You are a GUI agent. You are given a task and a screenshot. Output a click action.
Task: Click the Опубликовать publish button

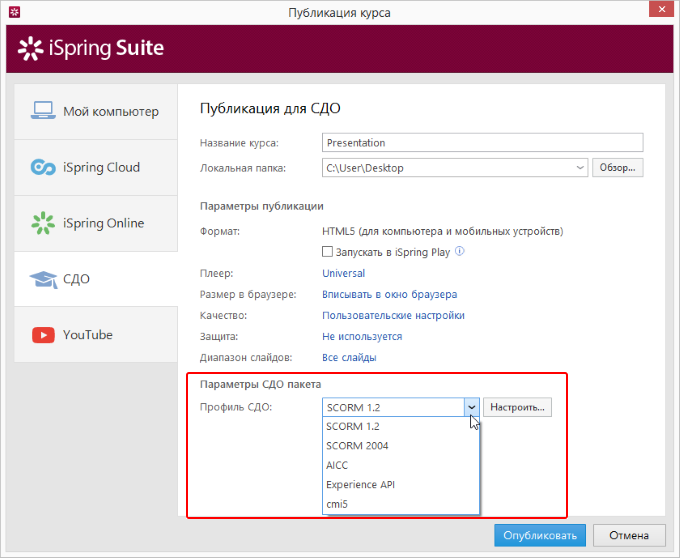[x=540, y=535]
